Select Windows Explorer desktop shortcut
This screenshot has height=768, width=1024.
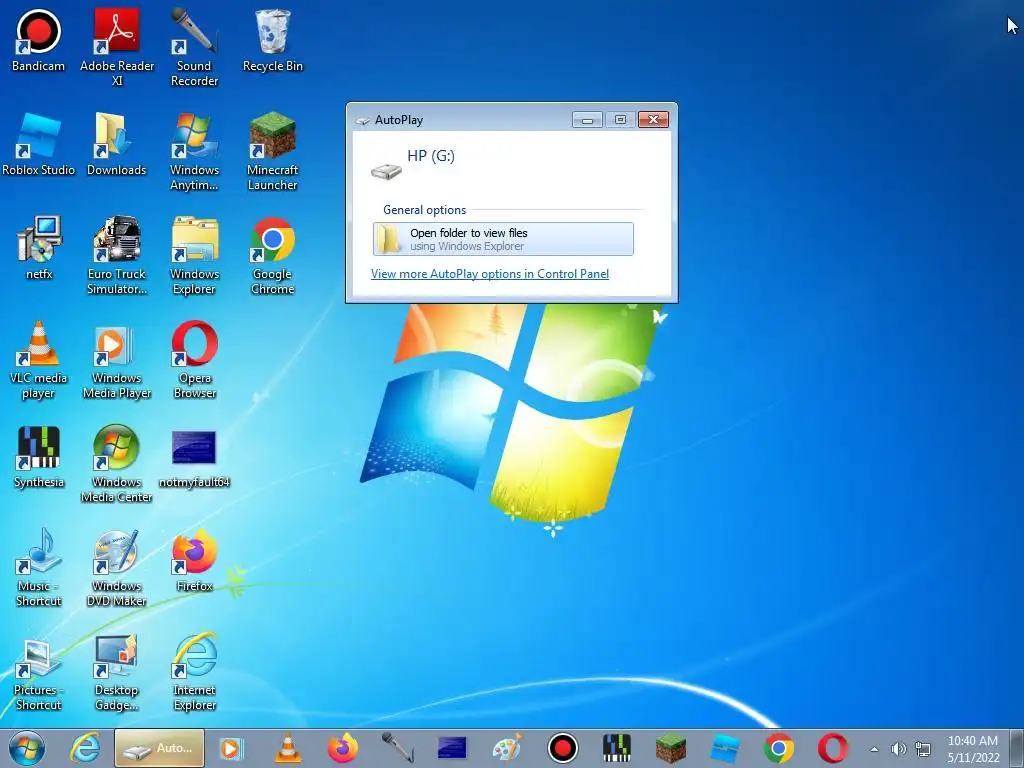(x=195, y=255)
